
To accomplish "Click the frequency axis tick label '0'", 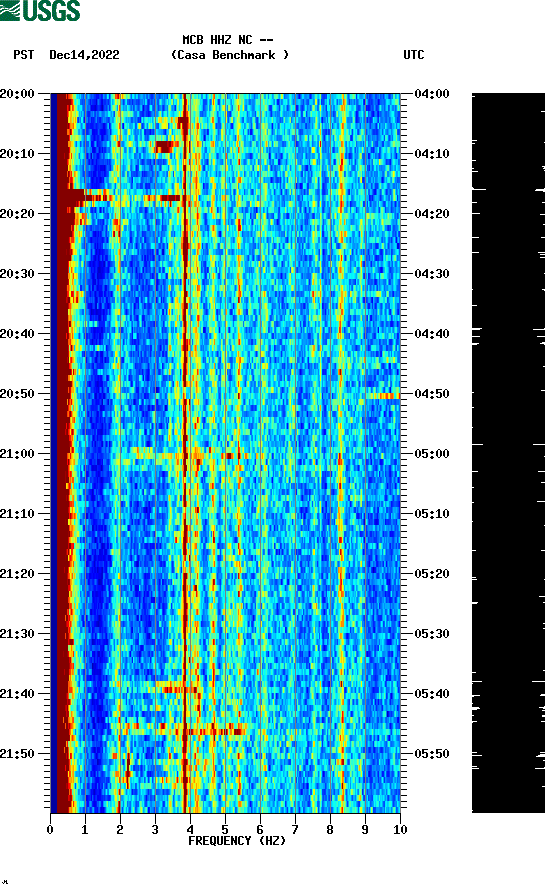I will tap(50, 830).
